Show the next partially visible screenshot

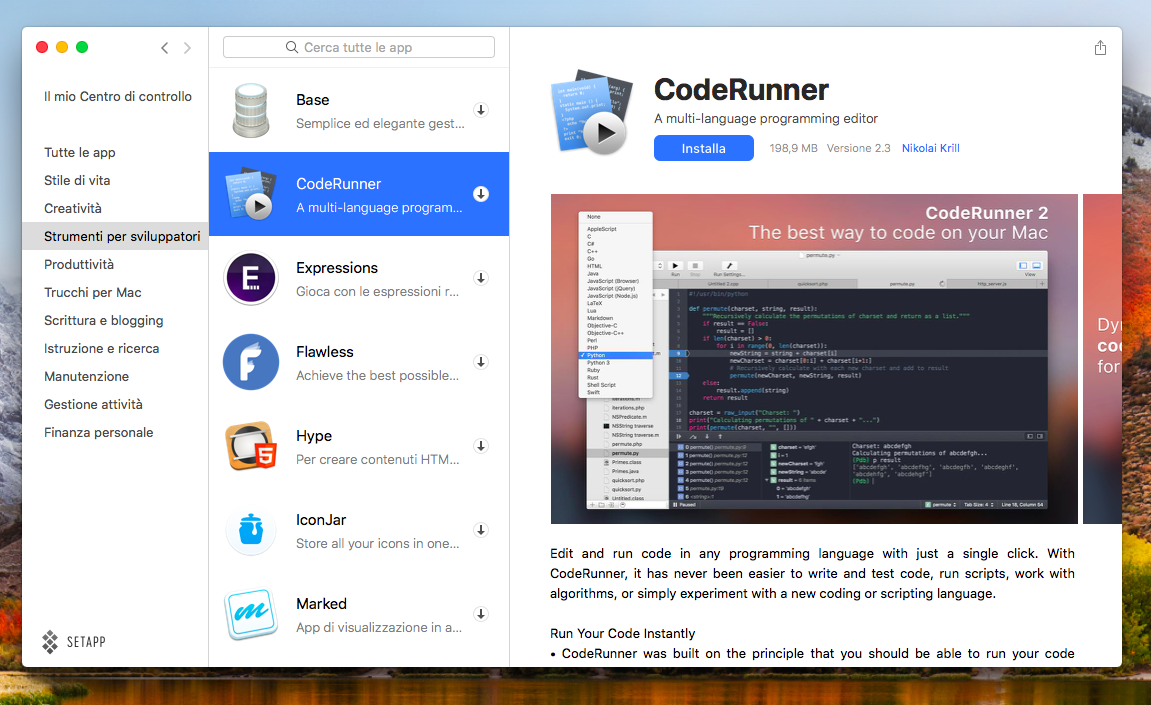click(1102, 358)
